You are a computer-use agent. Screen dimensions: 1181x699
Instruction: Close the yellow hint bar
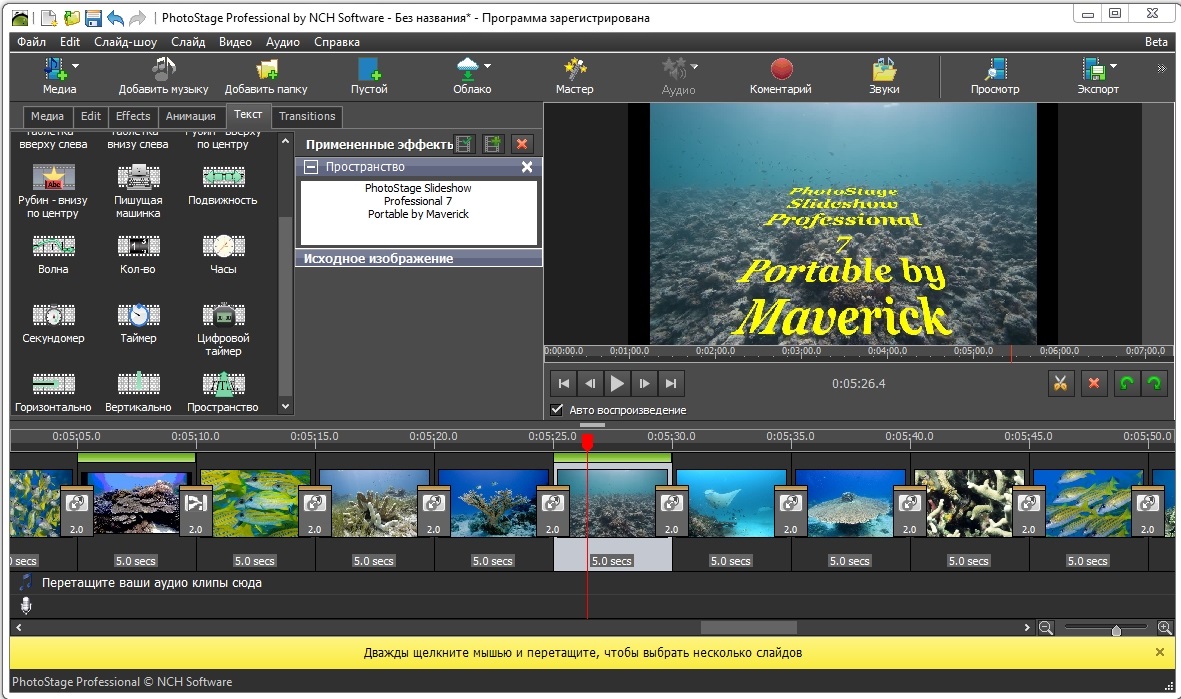(x=1160, y=652)
